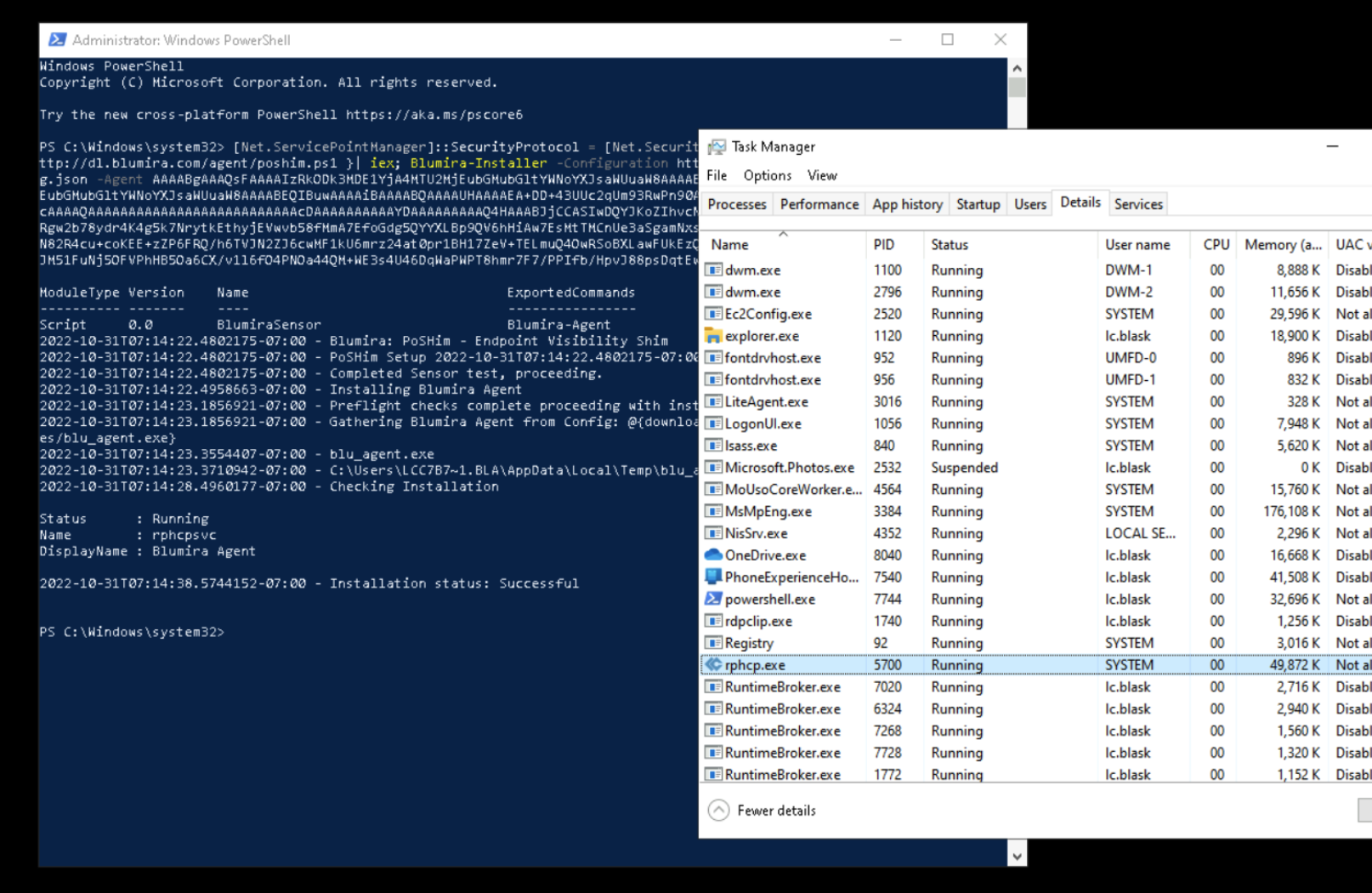This screenshot has height=893, width=1372.
Task: Open the App history tab
Action: [907, 204]
